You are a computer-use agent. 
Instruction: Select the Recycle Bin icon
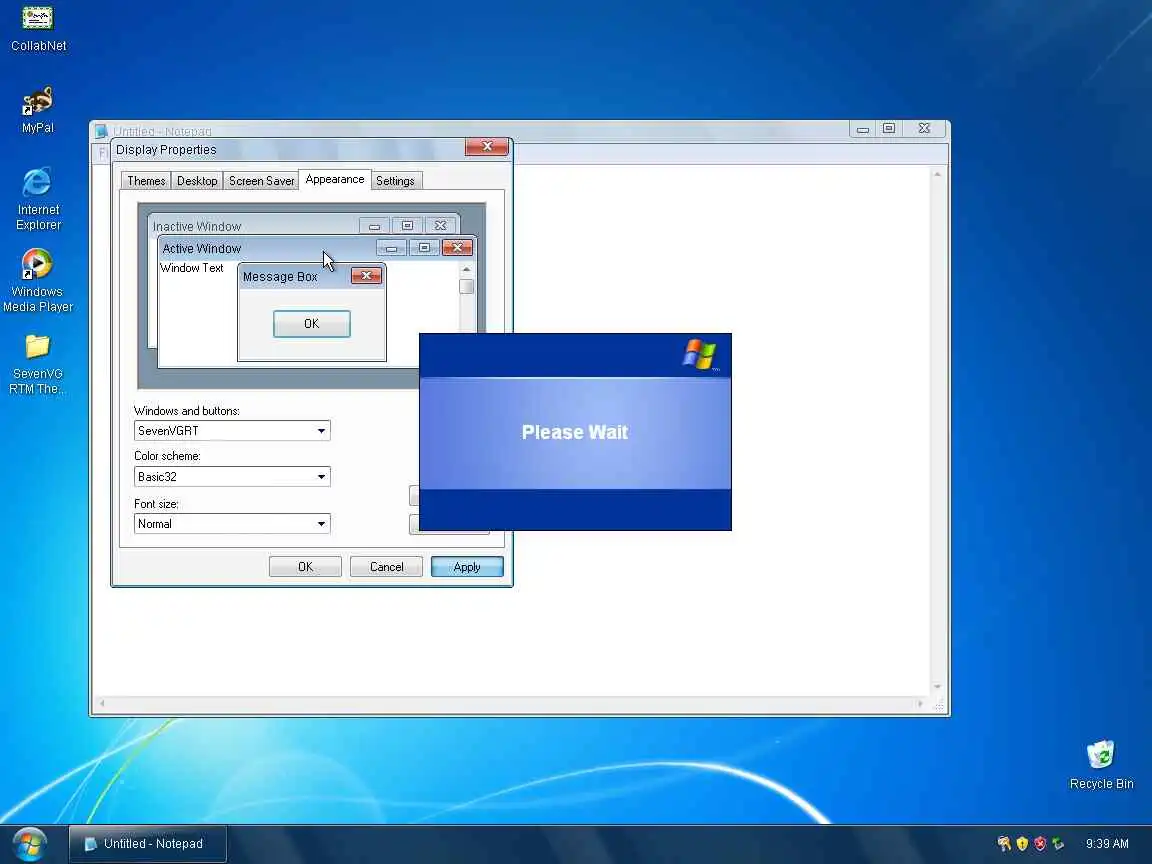(x=1101, y=765)
